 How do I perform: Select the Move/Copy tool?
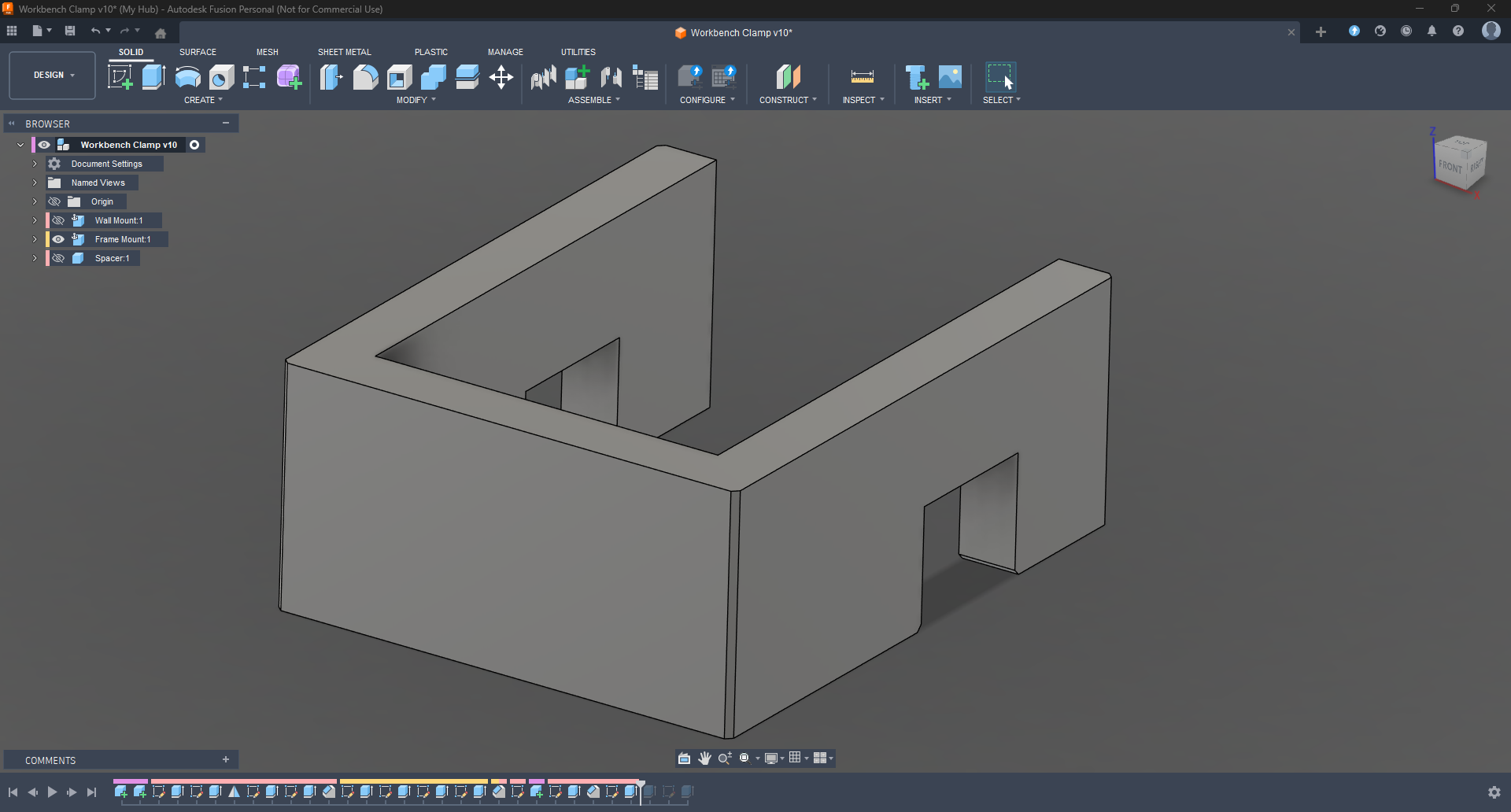(x=501, y=77)
